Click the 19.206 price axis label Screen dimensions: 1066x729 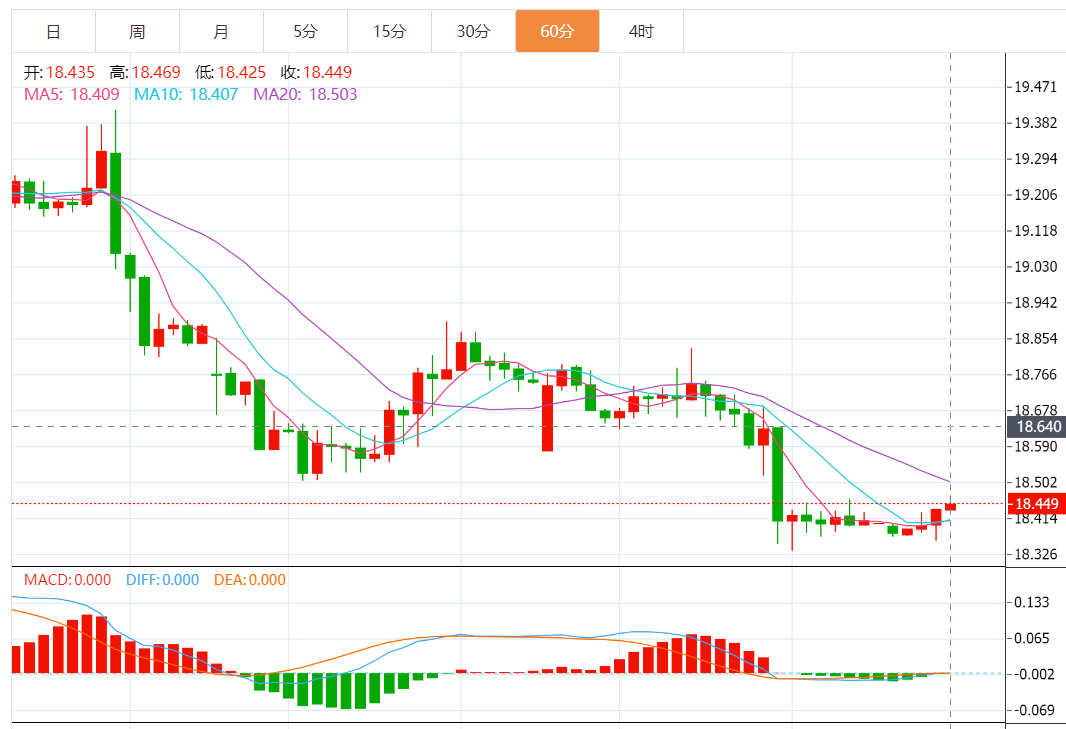pos(1035,194)
